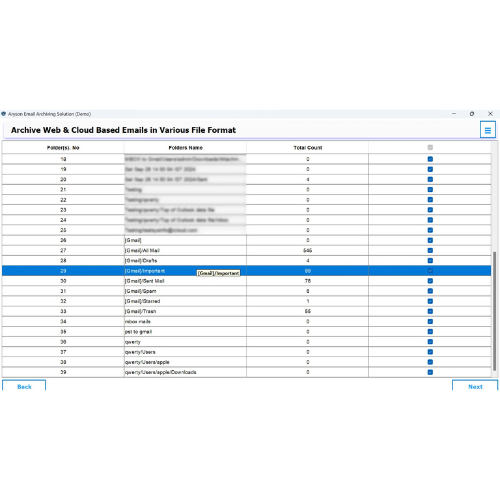Image resolution: width=500 pixels, height=500 pixels.
Task: Uncheck the qwerty/Users checkbox
Action: (430, 352)
